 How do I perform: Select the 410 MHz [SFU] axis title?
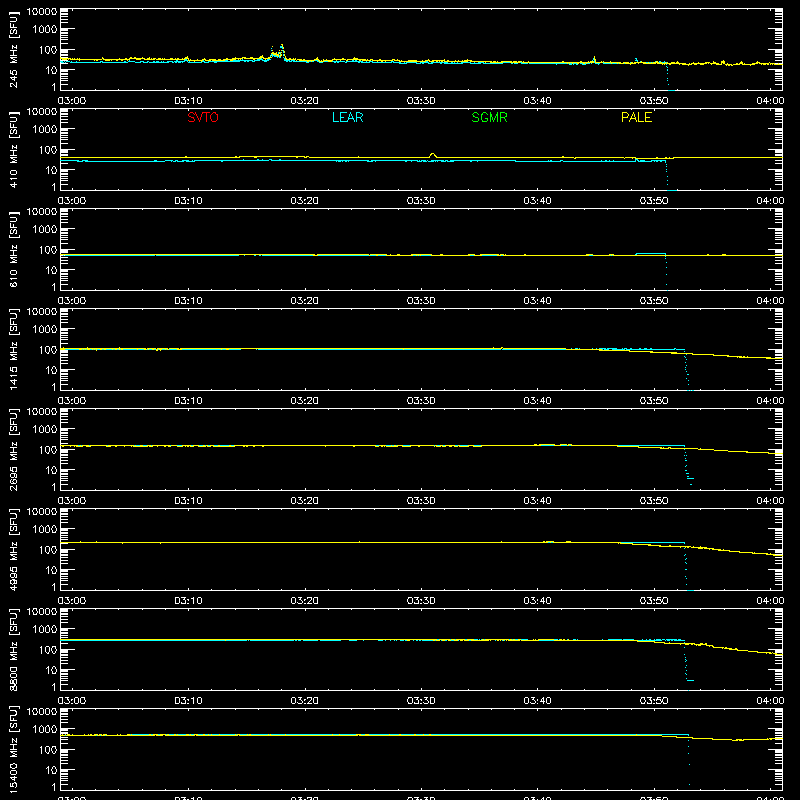14,149
